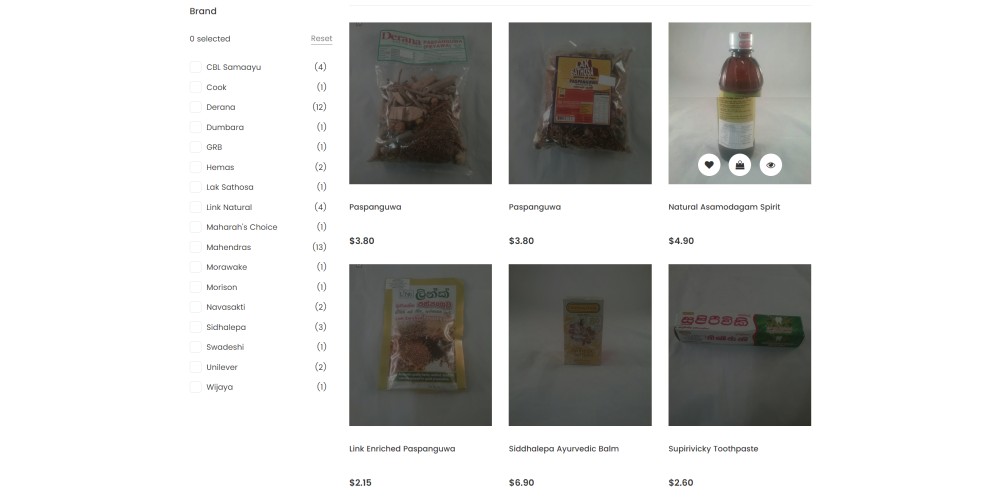Reset the selected brand filters
1000x500 pixels.
click(321, 39)
